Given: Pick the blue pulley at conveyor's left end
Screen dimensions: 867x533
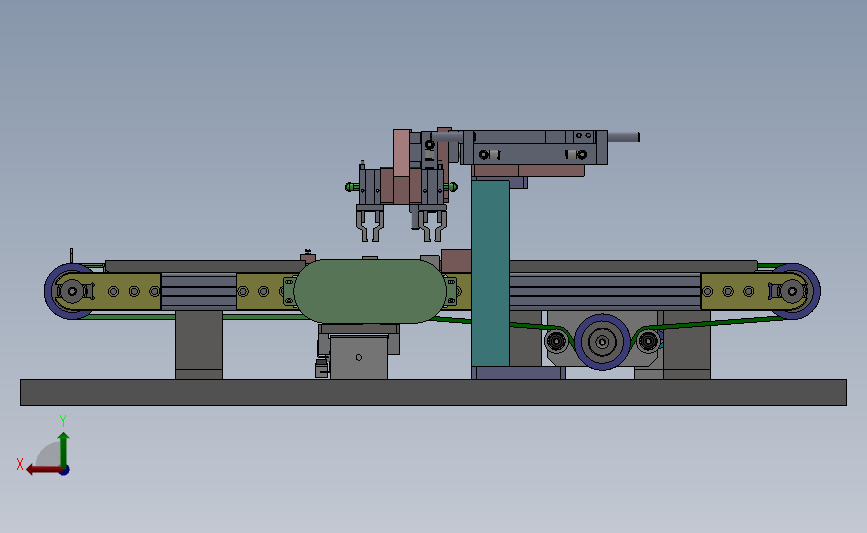Looking at the screenshot, I should click(71, 291).
